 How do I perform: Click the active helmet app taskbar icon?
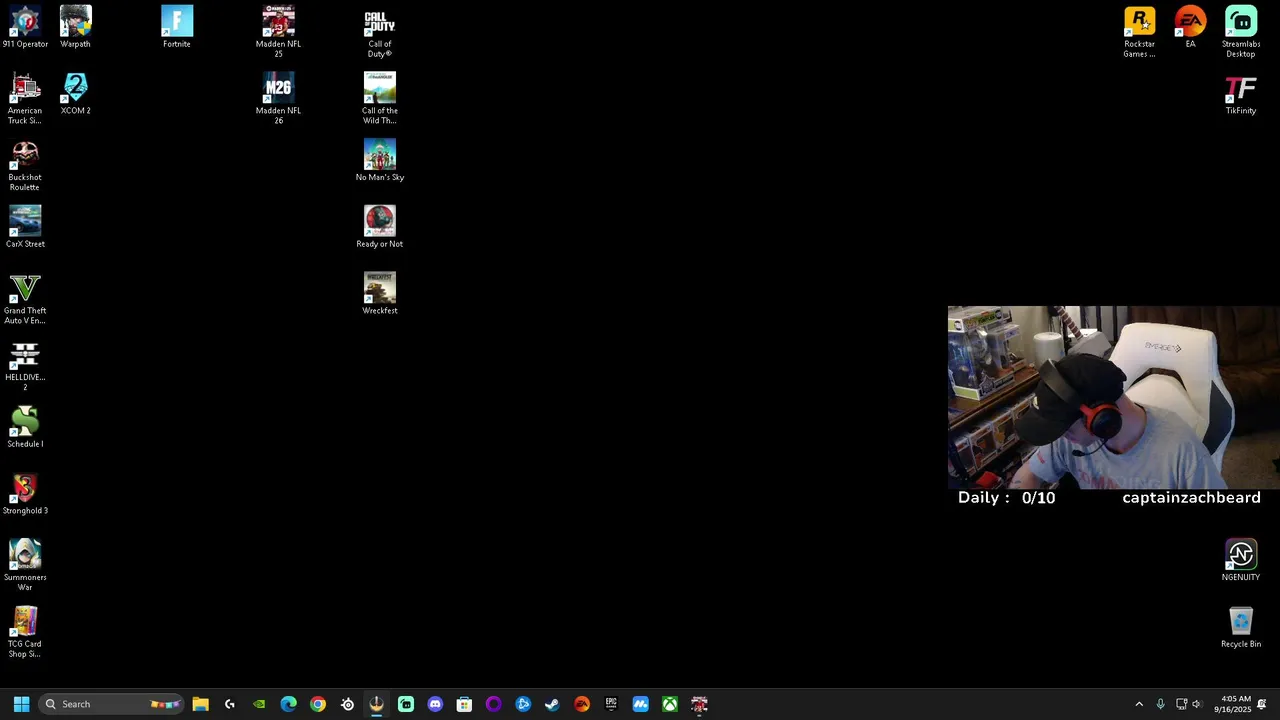click(x=377, y=704)
